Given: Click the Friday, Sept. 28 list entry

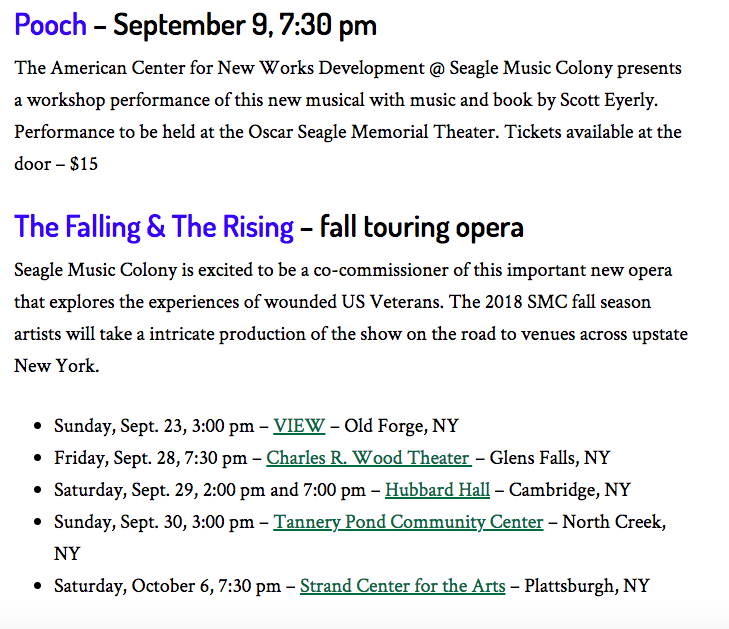Looking at the screenshot, I should pos(332,458).
